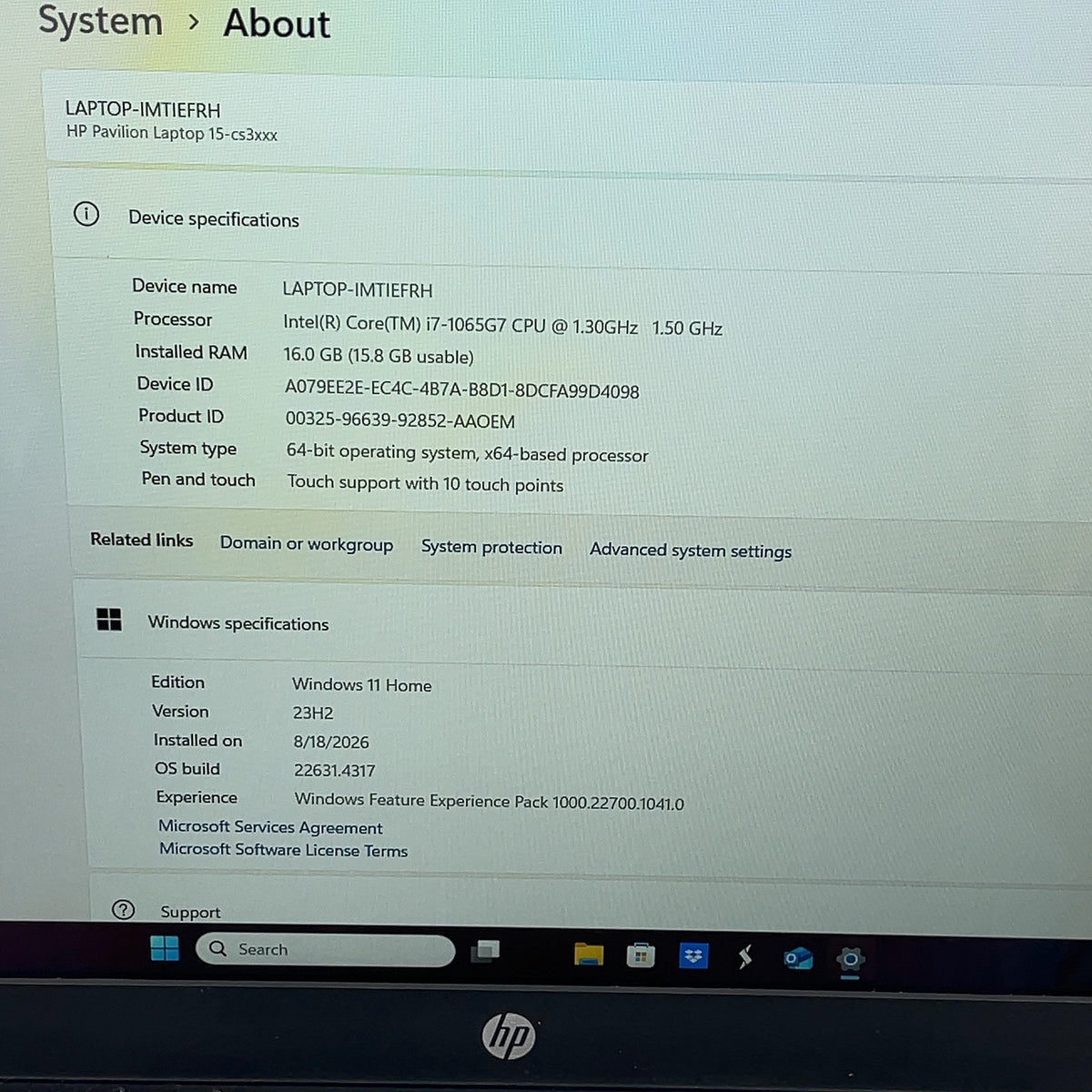Click the Settings gear icon in the taskbar
1092x1092 pixels.
(x=850, y=959)
